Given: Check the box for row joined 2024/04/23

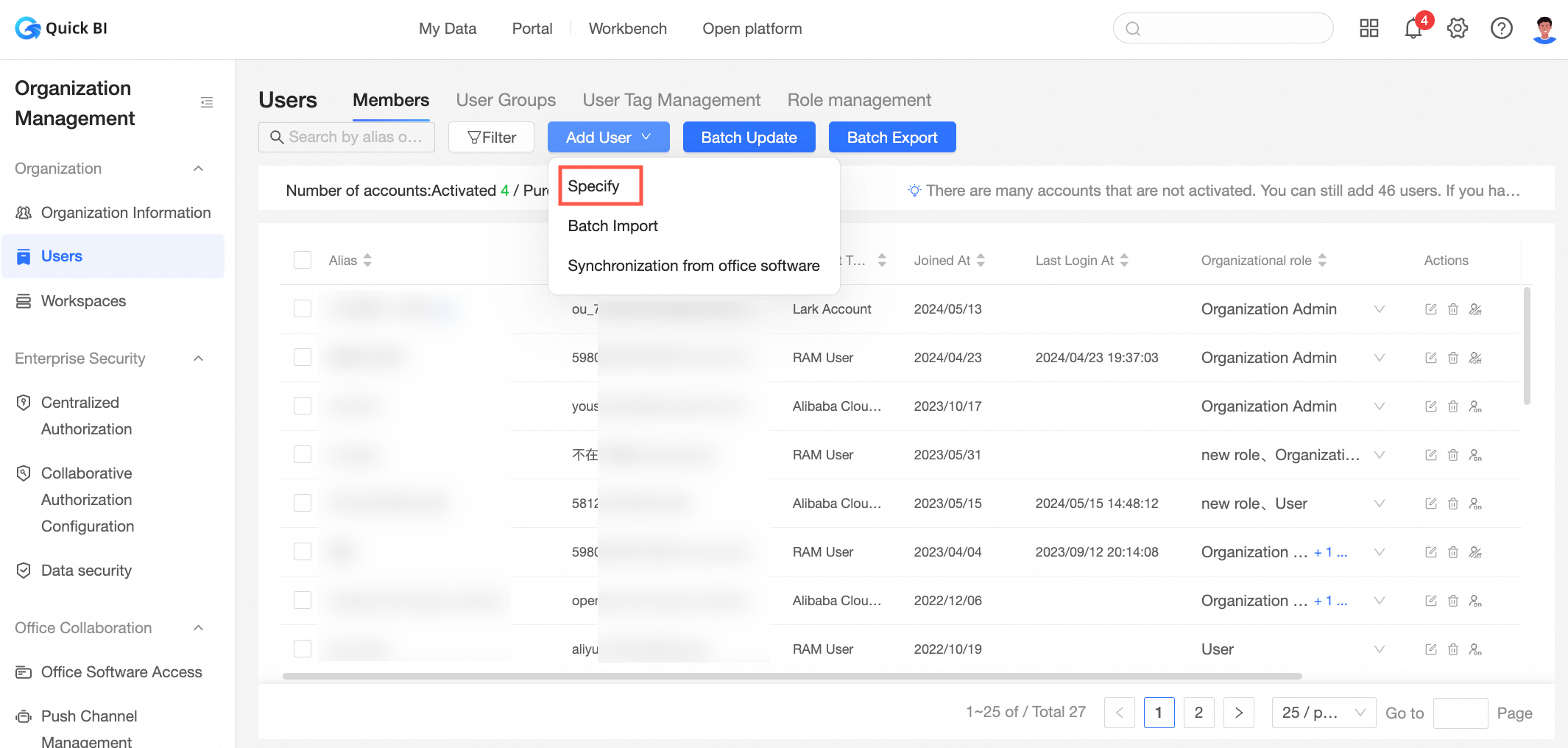Looking at the screenshot, I should pos(303,357).
